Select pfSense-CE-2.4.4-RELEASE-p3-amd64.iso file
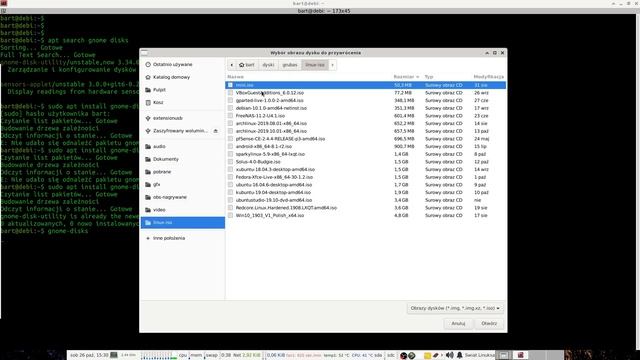Image resolution: width=640 pixels, height=360 pixels. pyautogui.click(x=366, y=139)
